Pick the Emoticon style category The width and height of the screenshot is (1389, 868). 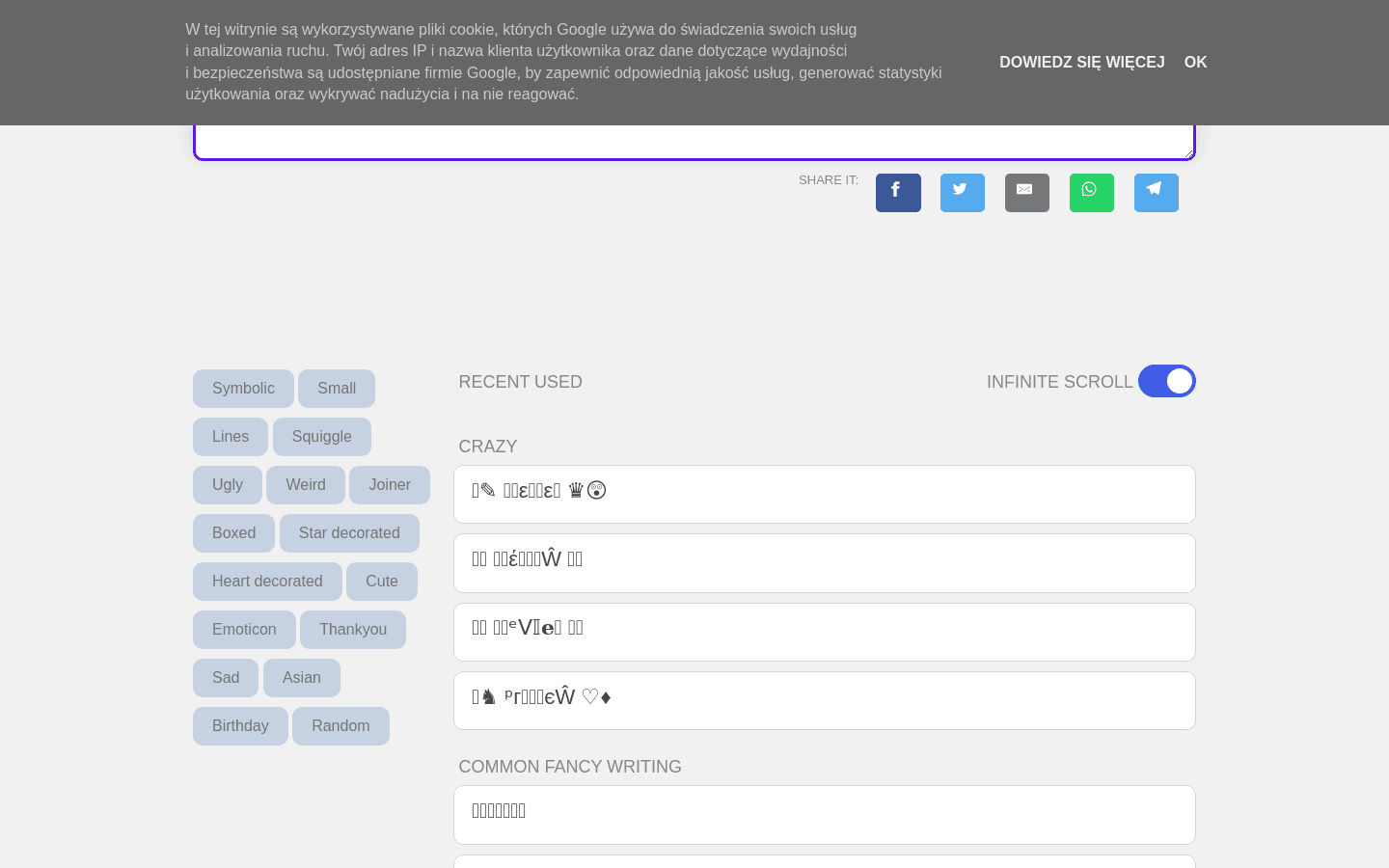[x=244, y=630]
